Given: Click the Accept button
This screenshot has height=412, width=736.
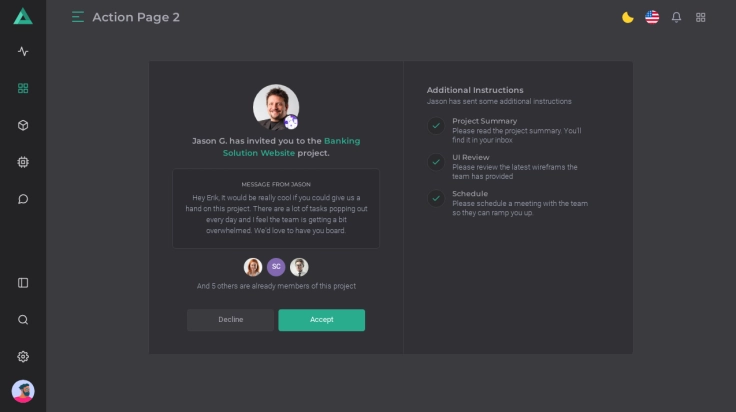Looking at the screenshot, I should click(321, 320).
